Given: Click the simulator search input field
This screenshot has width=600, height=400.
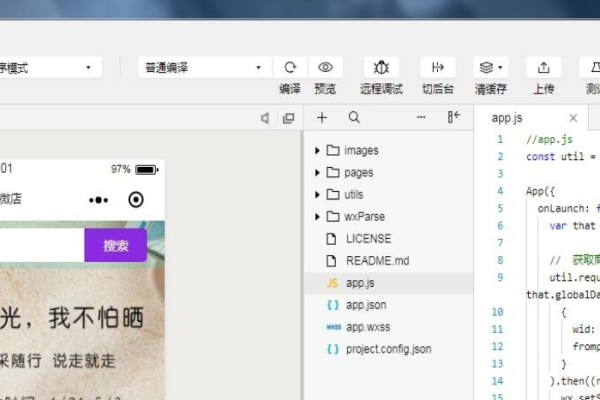Looking at the screenshot, I should tap(42, 245).
